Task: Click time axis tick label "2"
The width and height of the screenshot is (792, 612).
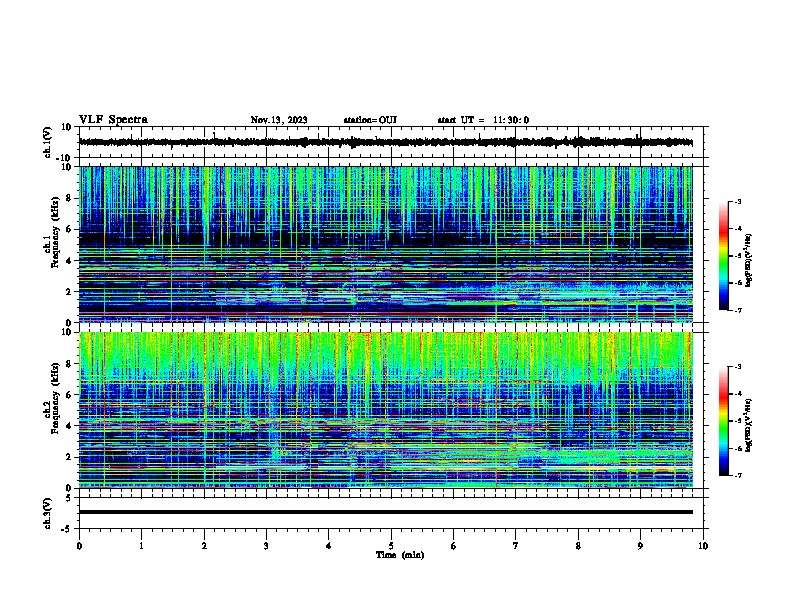Action: 204,546
